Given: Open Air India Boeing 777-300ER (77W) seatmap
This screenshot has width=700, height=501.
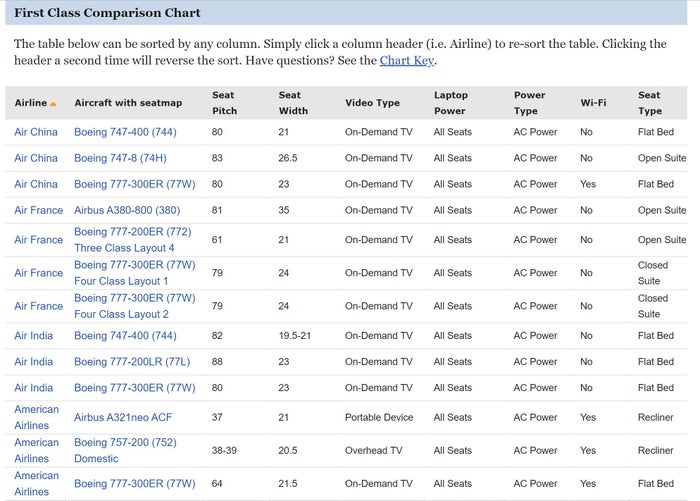Looking at the screenshot, I should (x=135, y=388).
